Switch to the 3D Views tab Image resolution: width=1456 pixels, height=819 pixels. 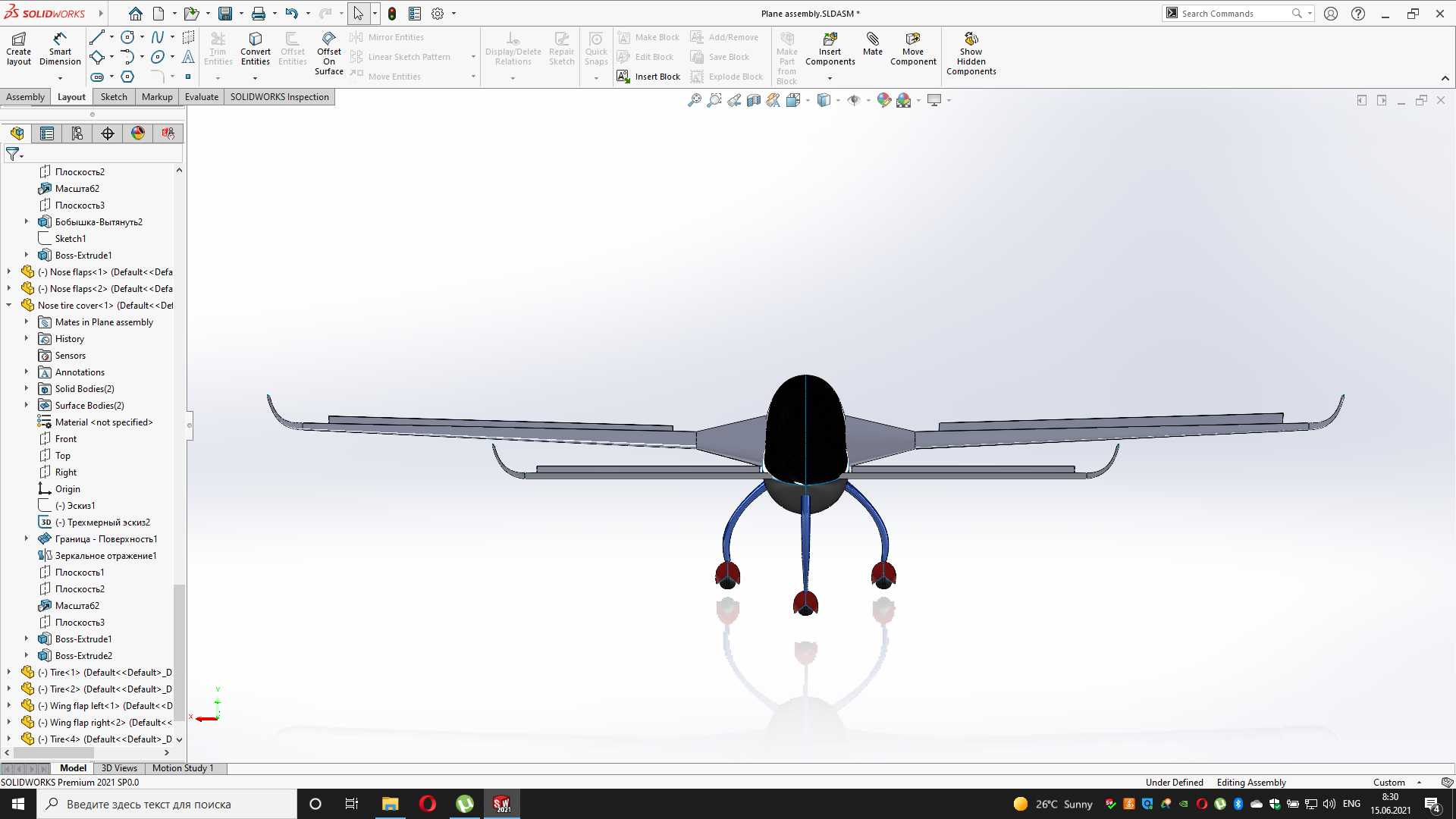point(119,768)
